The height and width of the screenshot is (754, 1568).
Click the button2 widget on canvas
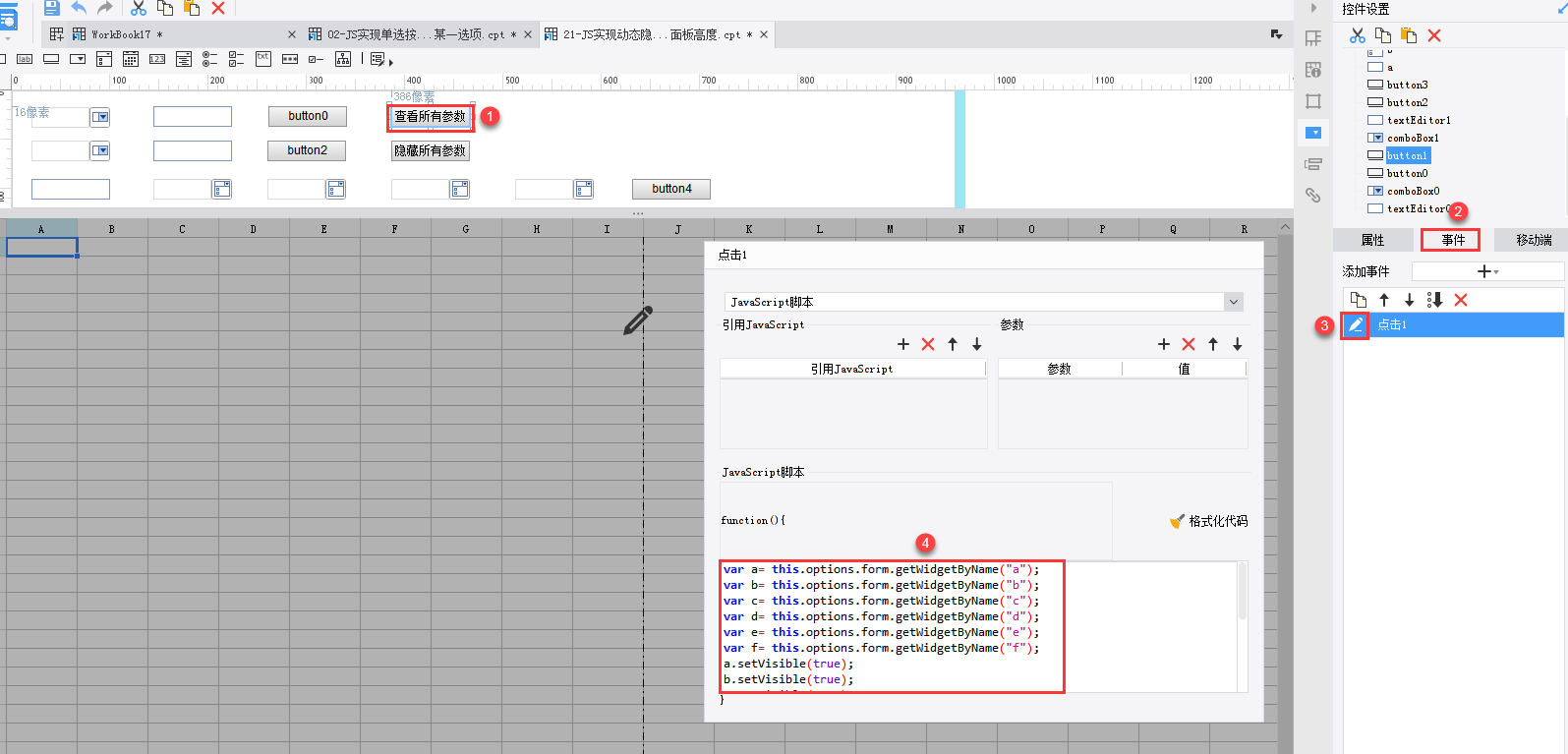(308, 150)
